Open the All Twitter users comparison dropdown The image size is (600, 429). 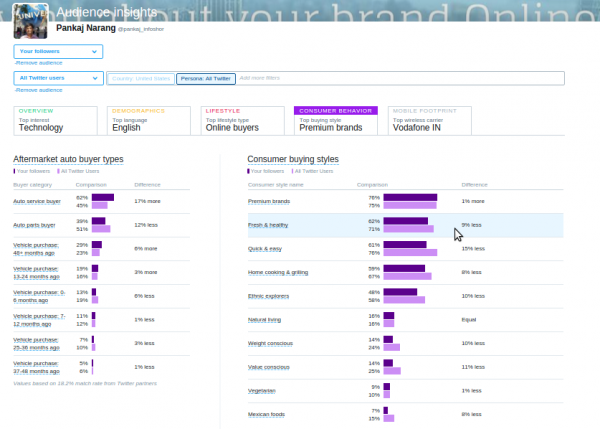pyautogui.click(x=59, y=78)
